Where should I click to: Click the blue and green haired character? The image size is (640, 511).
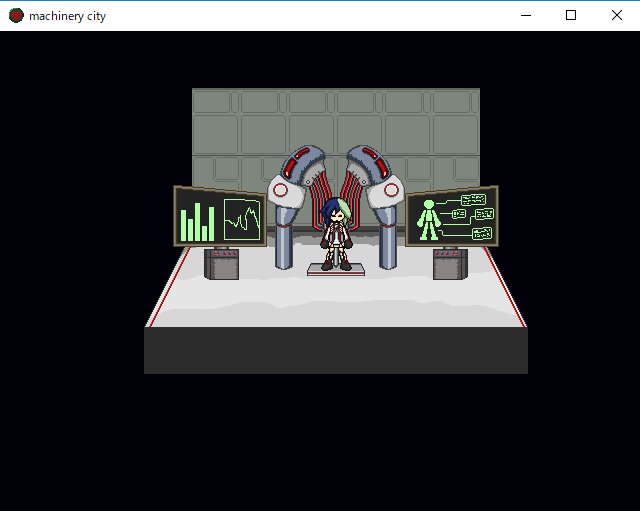pos(336,234)
